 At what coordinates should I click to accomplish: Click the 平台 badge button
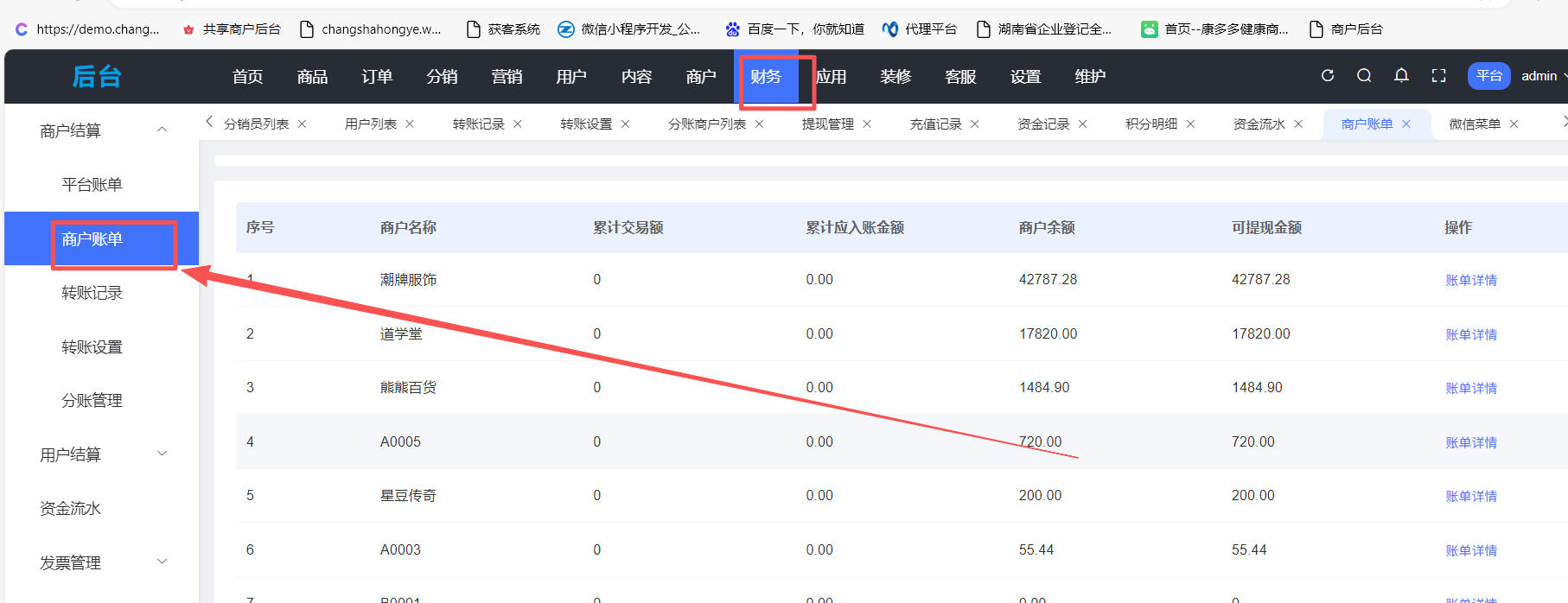point(1488,76)
